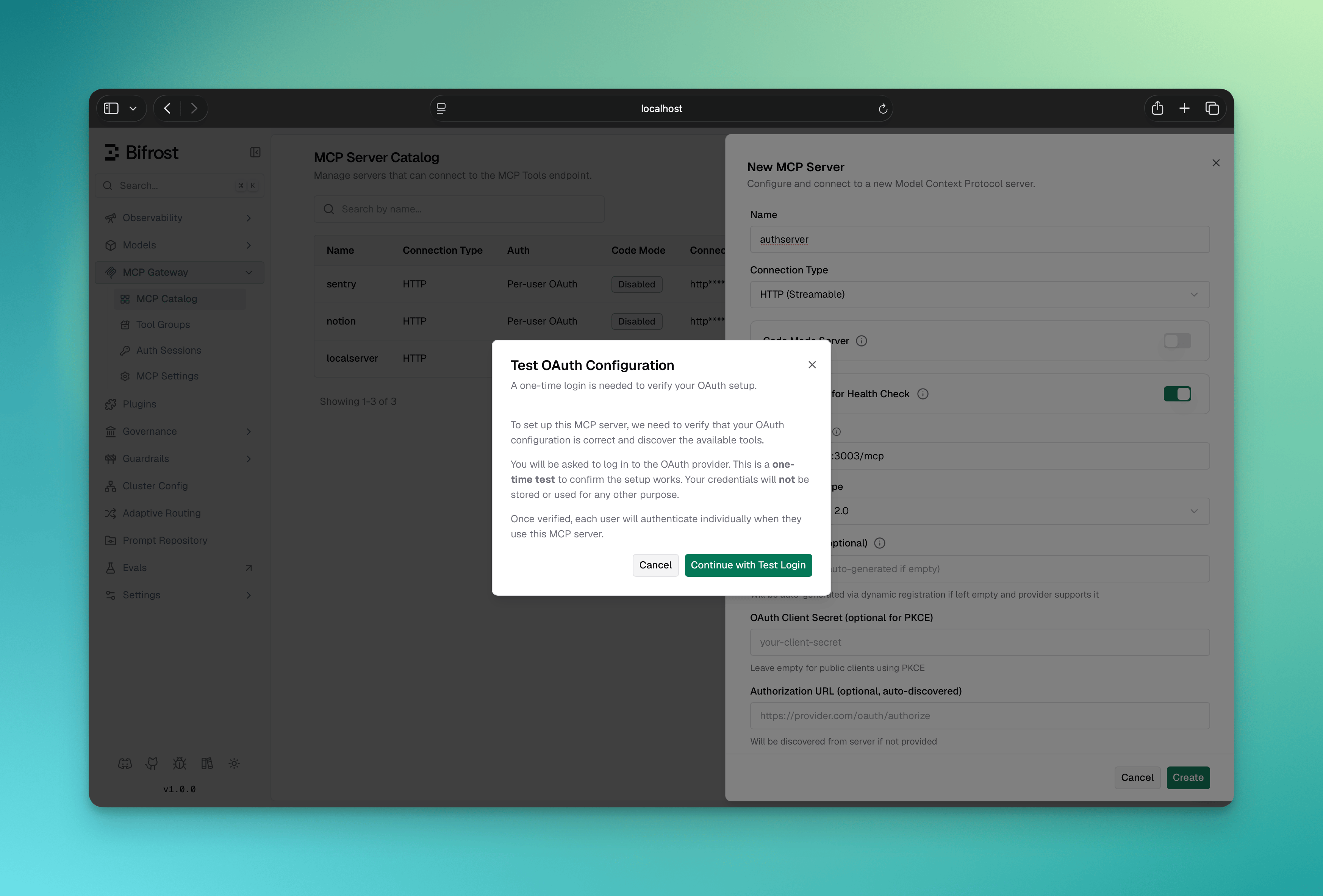Click the Models cube icon
Image resolution: width=1323 pixels, height=896 pixels.
coord(111,245)
